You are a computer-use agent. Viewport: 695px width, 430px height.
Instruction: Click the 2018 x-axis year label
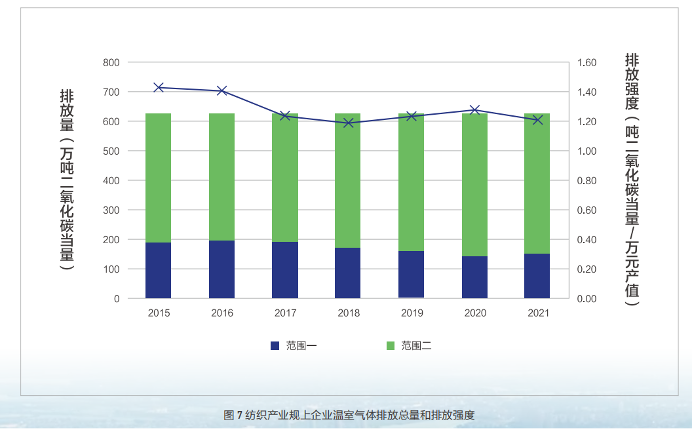point(348,313)
